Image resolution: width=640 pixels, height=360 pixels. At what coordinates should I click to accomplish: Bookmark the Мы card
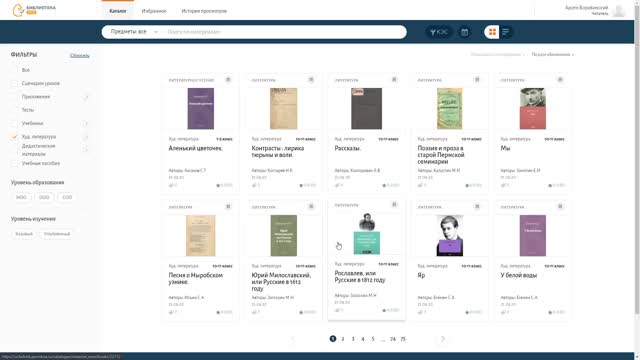560,80
